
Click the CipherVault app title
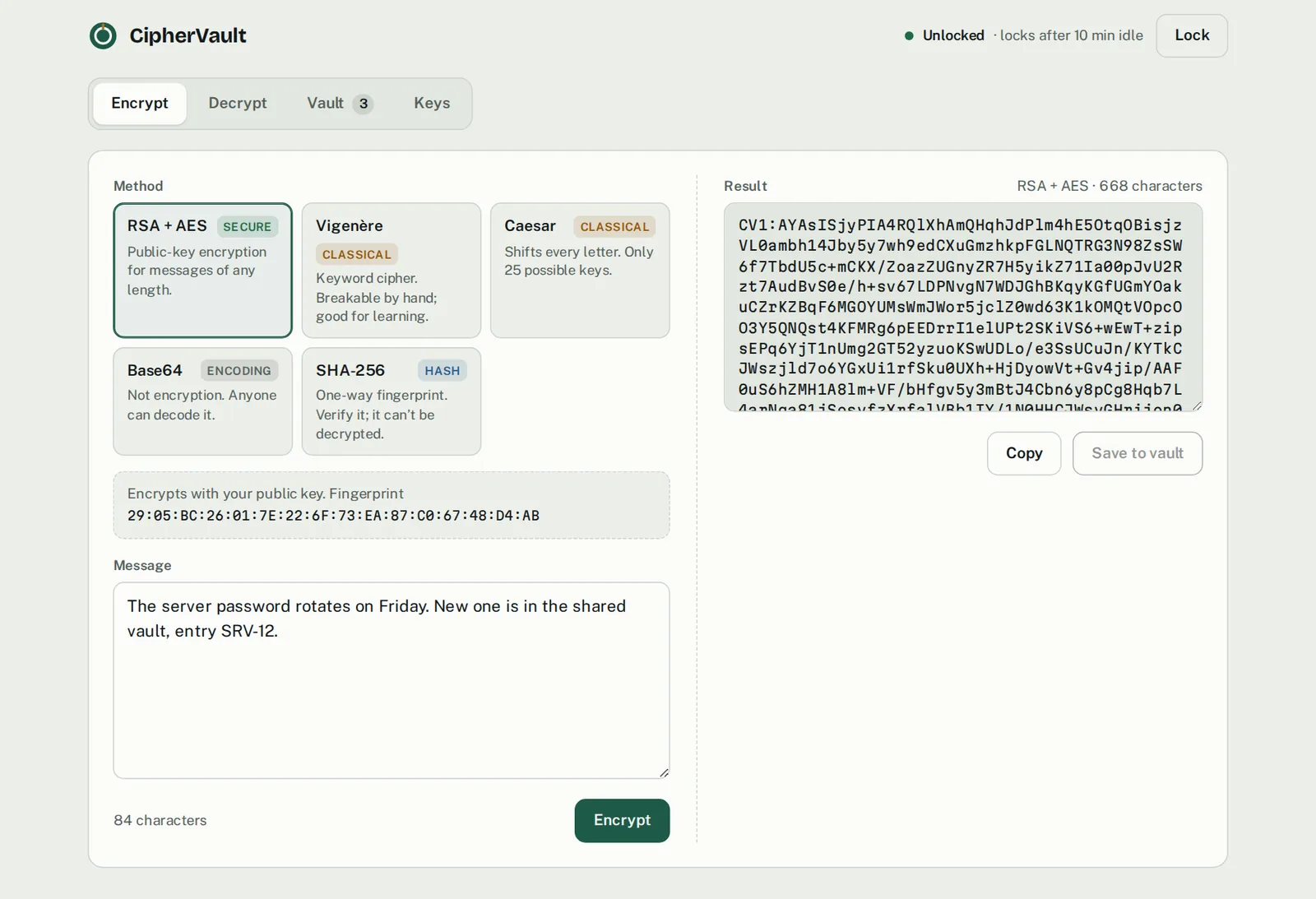pyautogui.click(x=188, y=35)
